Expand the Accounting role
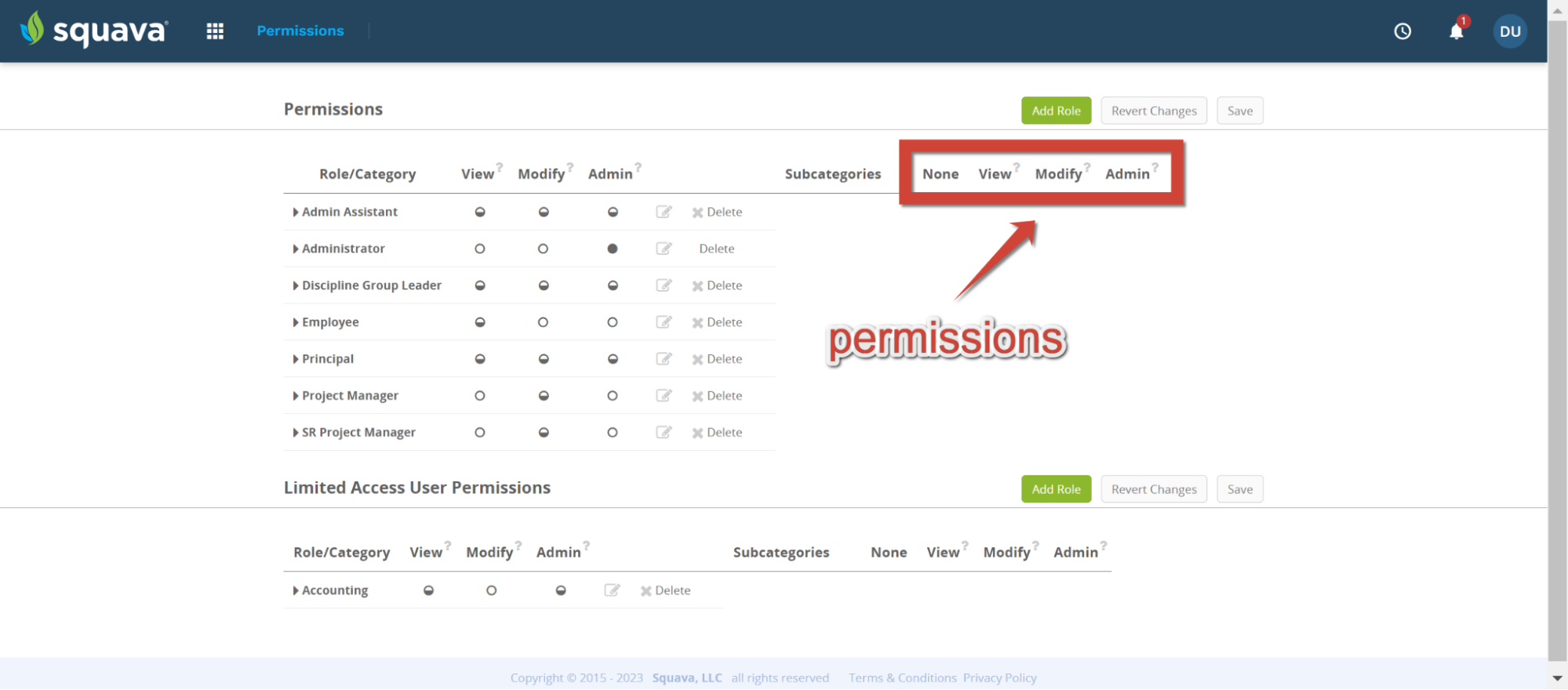The image size is (1568, 690). 296,590
